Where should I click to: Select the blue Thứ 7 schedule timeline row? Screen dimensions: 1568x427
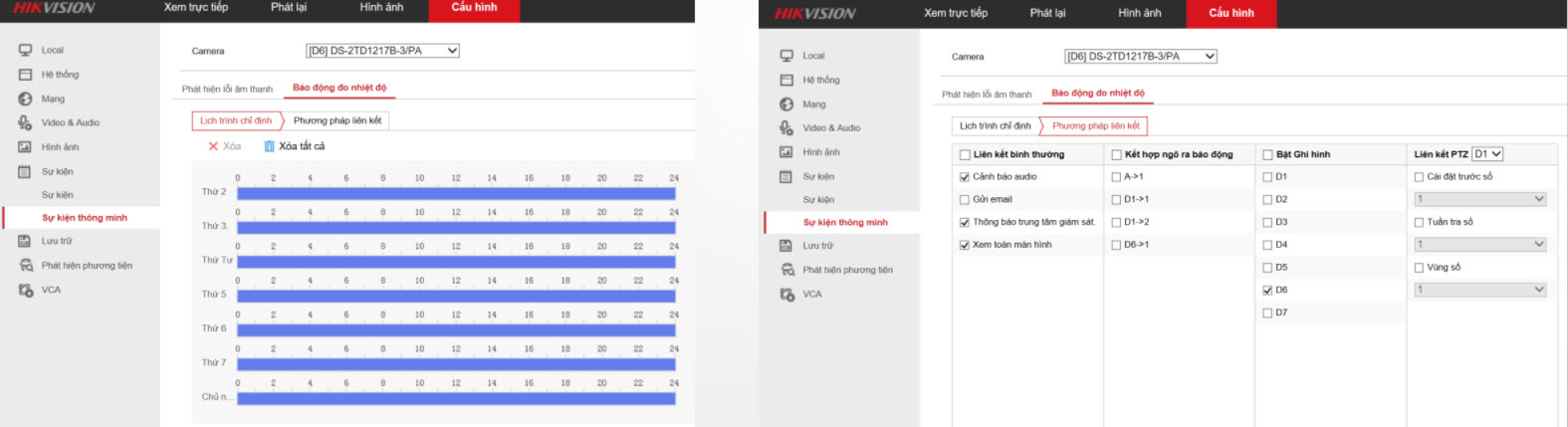point(456,364)
